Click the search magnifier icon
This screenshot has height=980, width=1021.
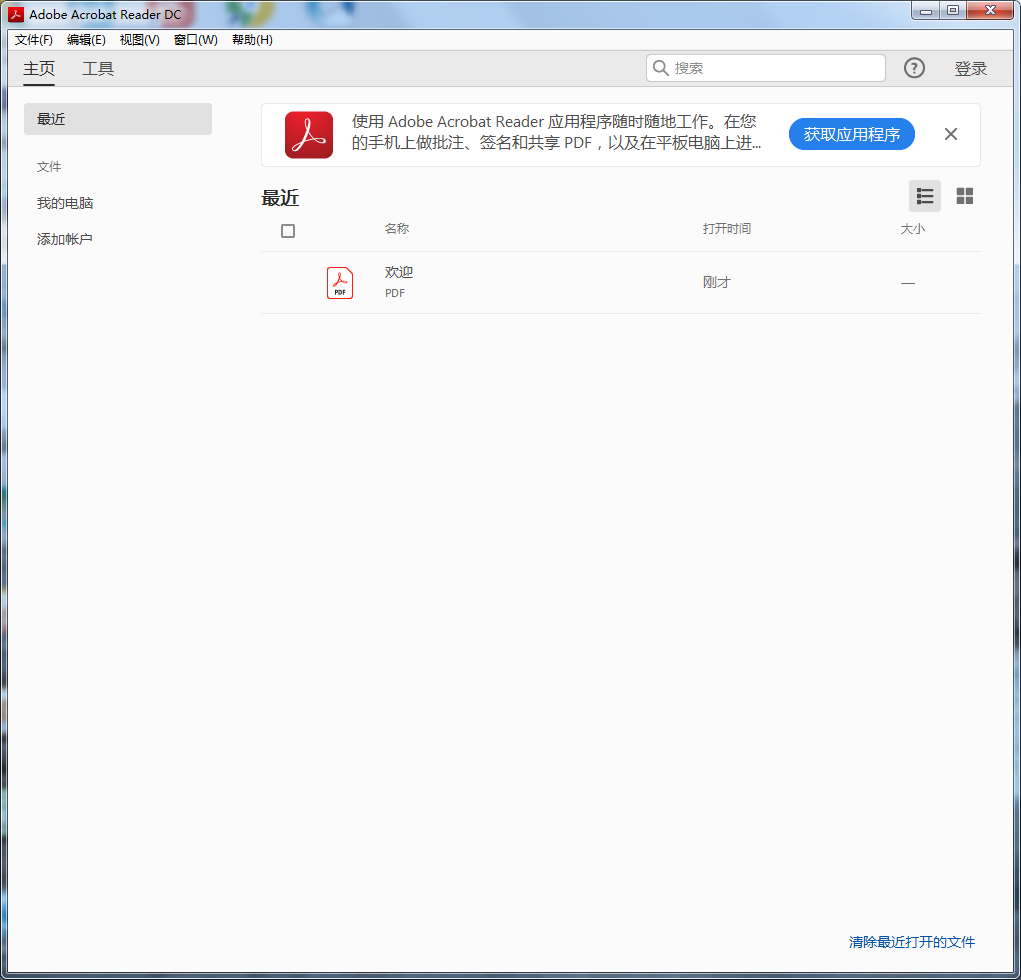pyautogui.click(x=661, y=68)
